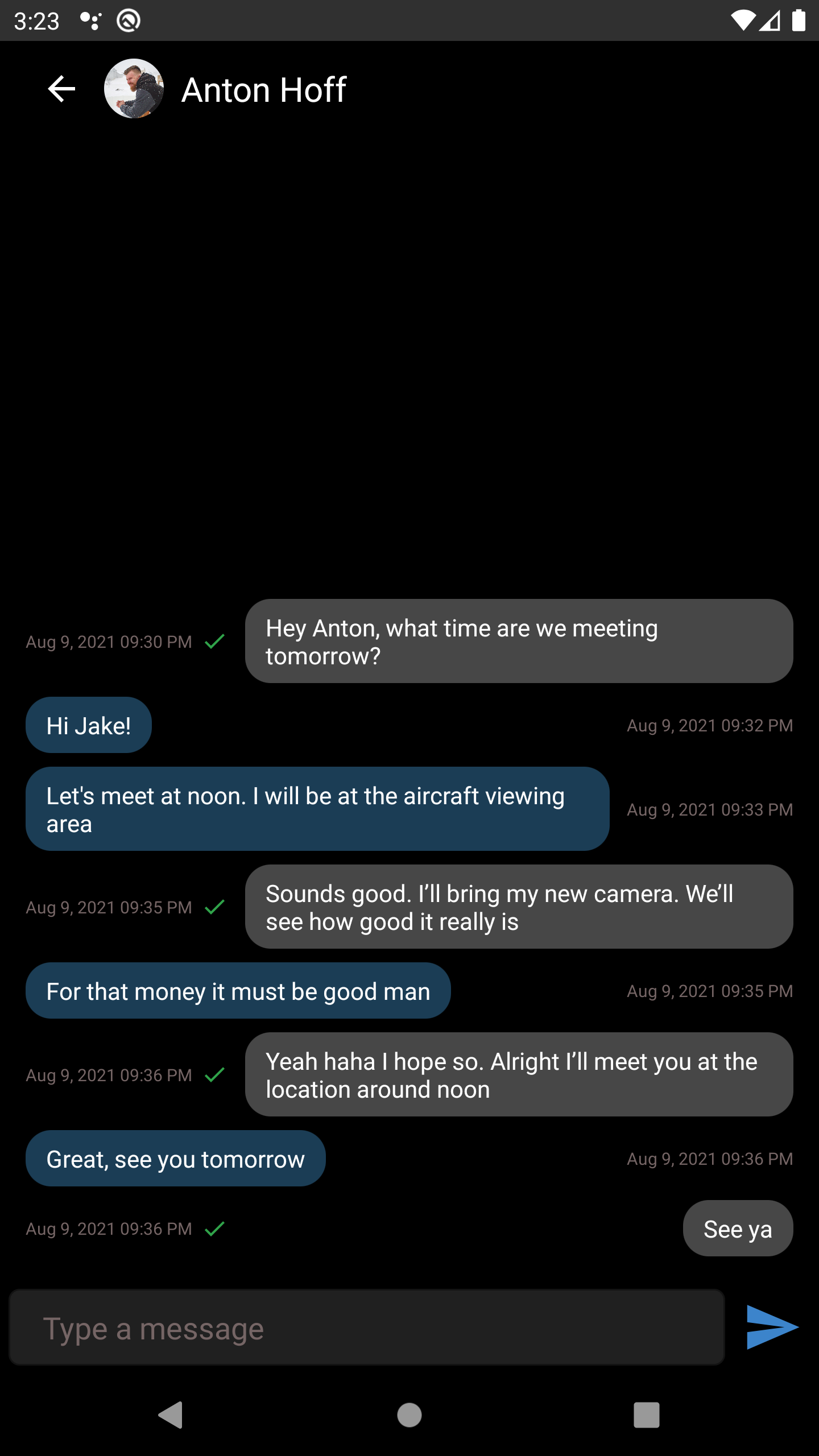Open Anton Hoff's profile picture
Image resolution: width=819 pixels, height=1456 pixels.
point(134,89)
